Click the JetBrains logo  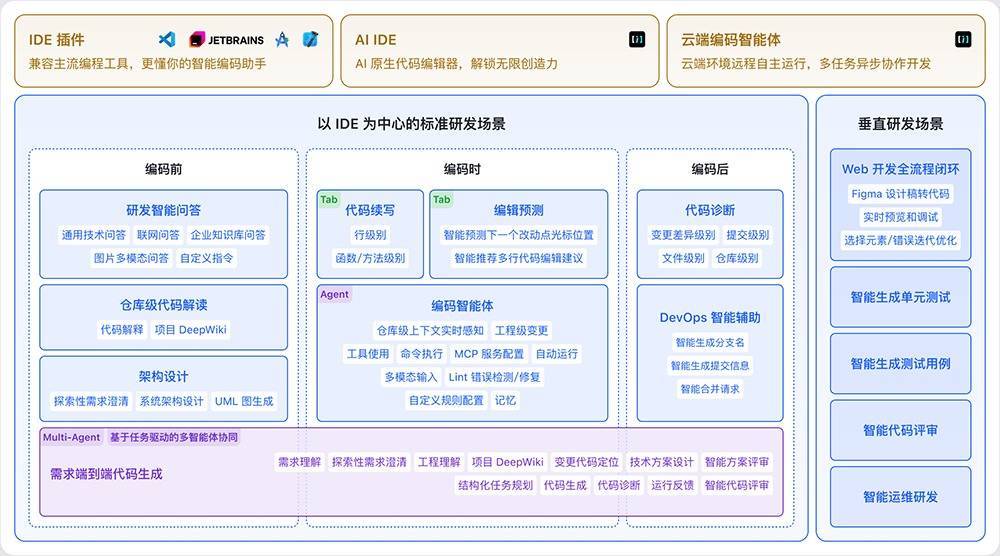click(x=227, y=40)
